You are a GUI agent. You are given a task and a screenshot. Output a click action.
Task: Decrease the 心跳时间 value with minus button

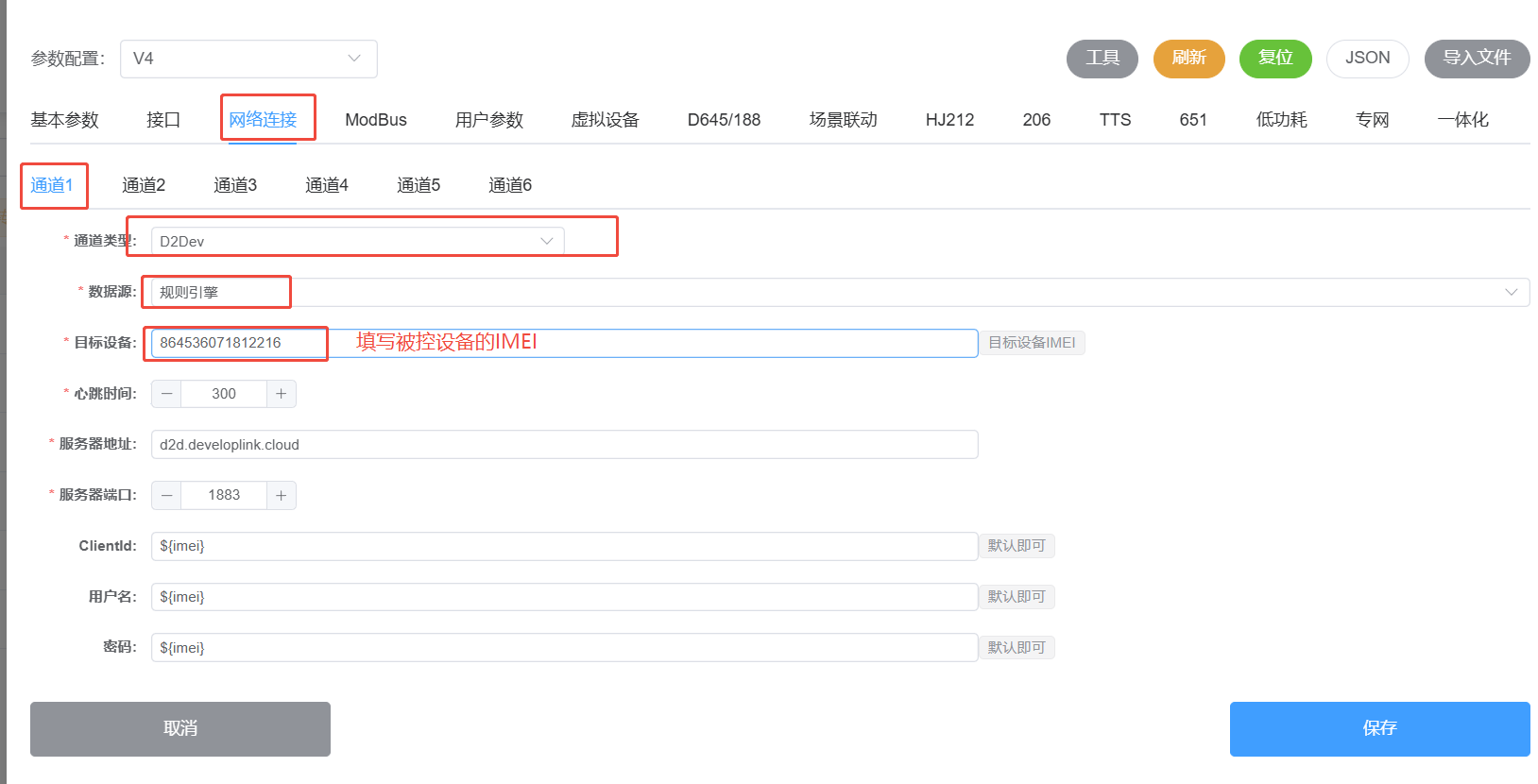(x=166, y=394)
